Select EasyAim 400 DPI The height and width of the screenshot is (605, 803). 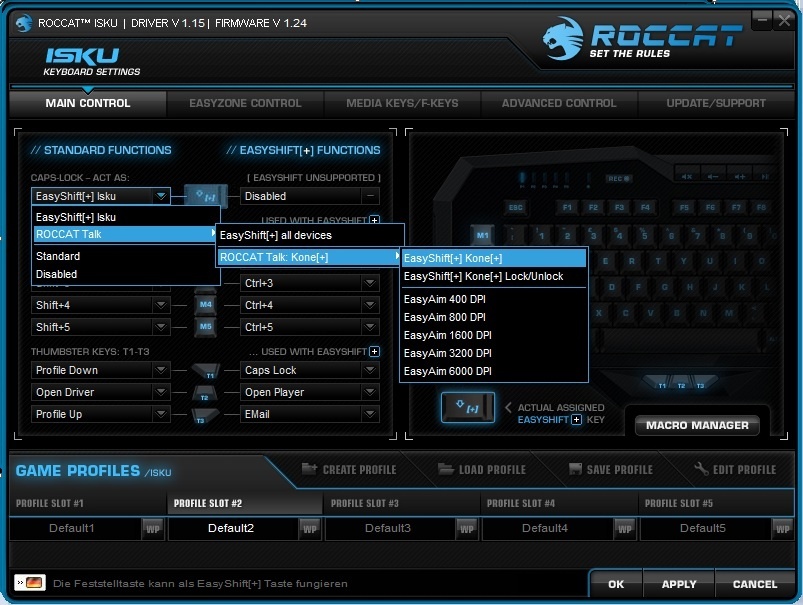click(494, 299)
